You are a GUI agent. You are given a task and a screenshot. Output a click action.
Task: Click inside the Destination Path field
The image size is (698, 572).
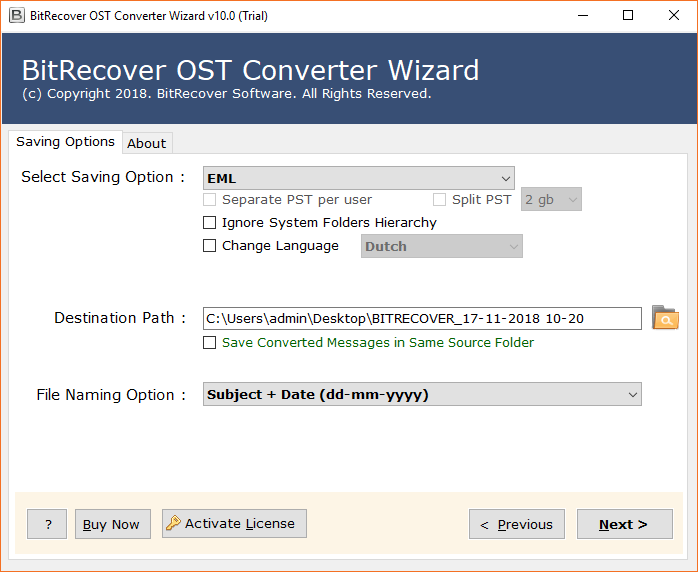422,318
